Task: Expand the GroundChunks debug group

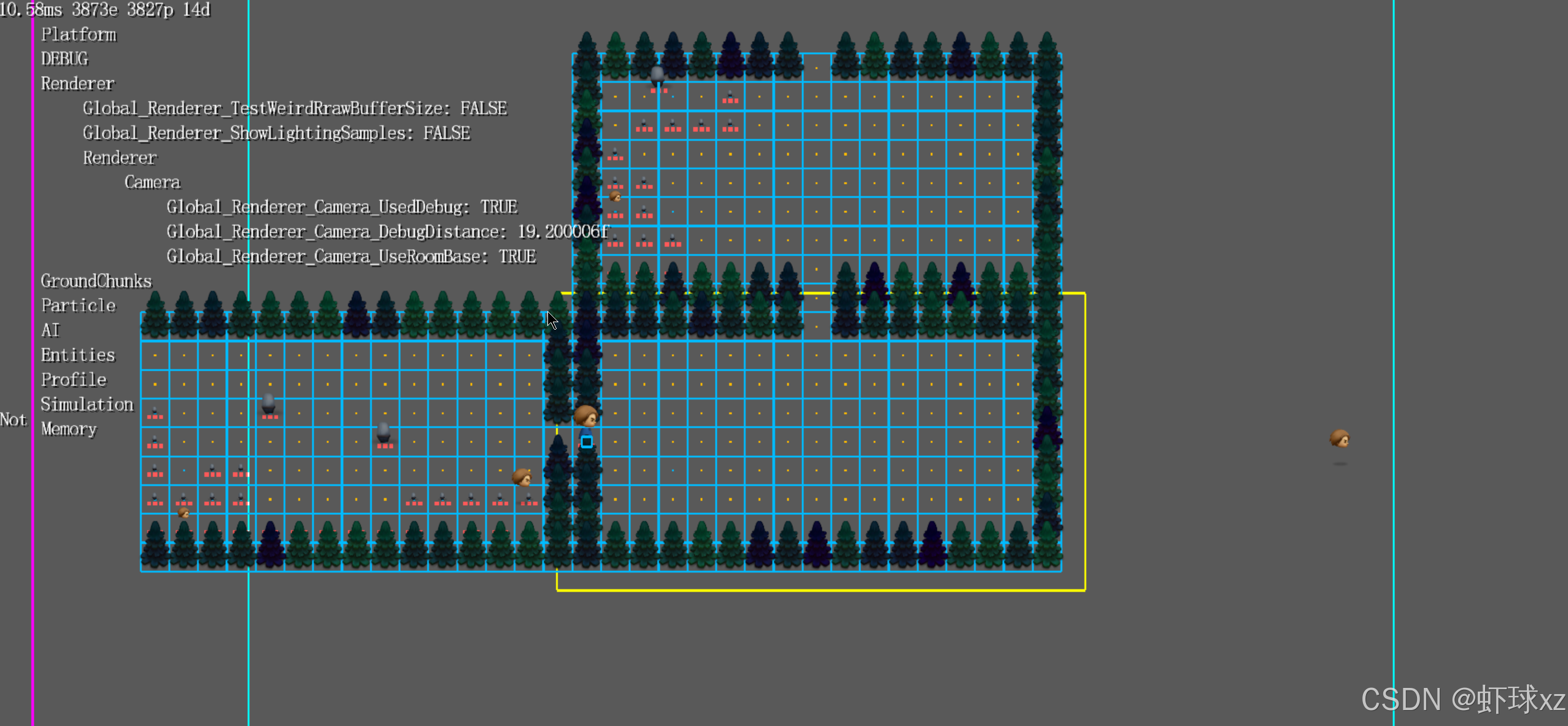Action: [x=96, y=281]
